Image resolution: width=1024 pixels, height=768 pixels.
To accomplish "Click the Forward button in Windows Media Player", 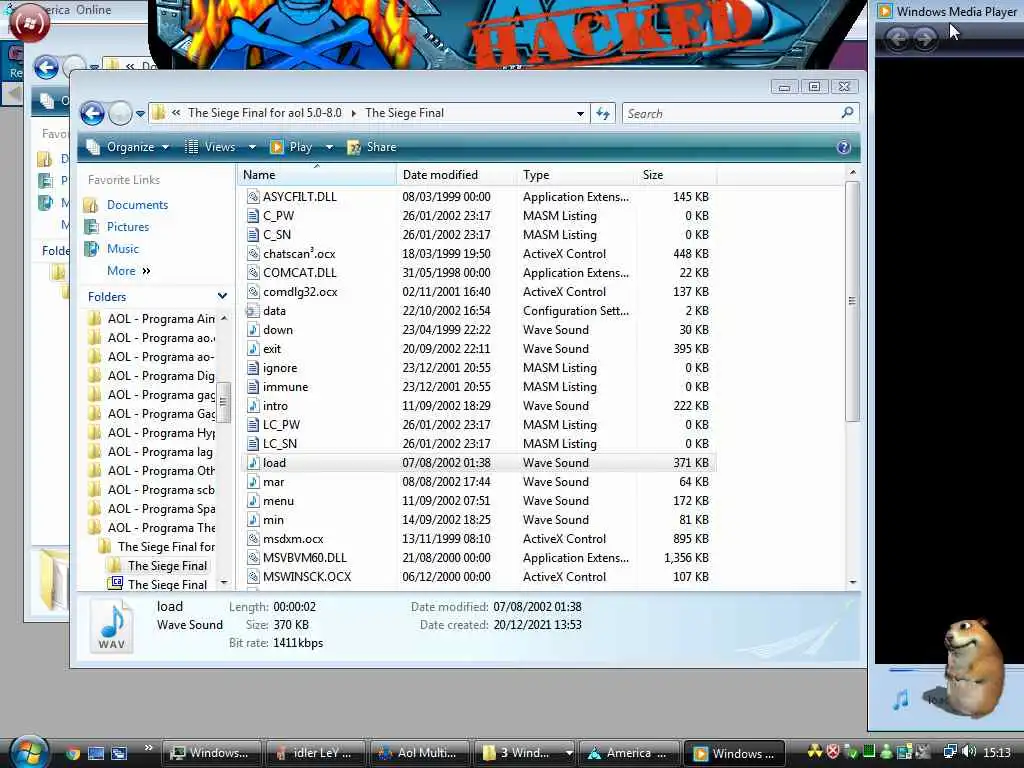I will click(x=924, y=39).
